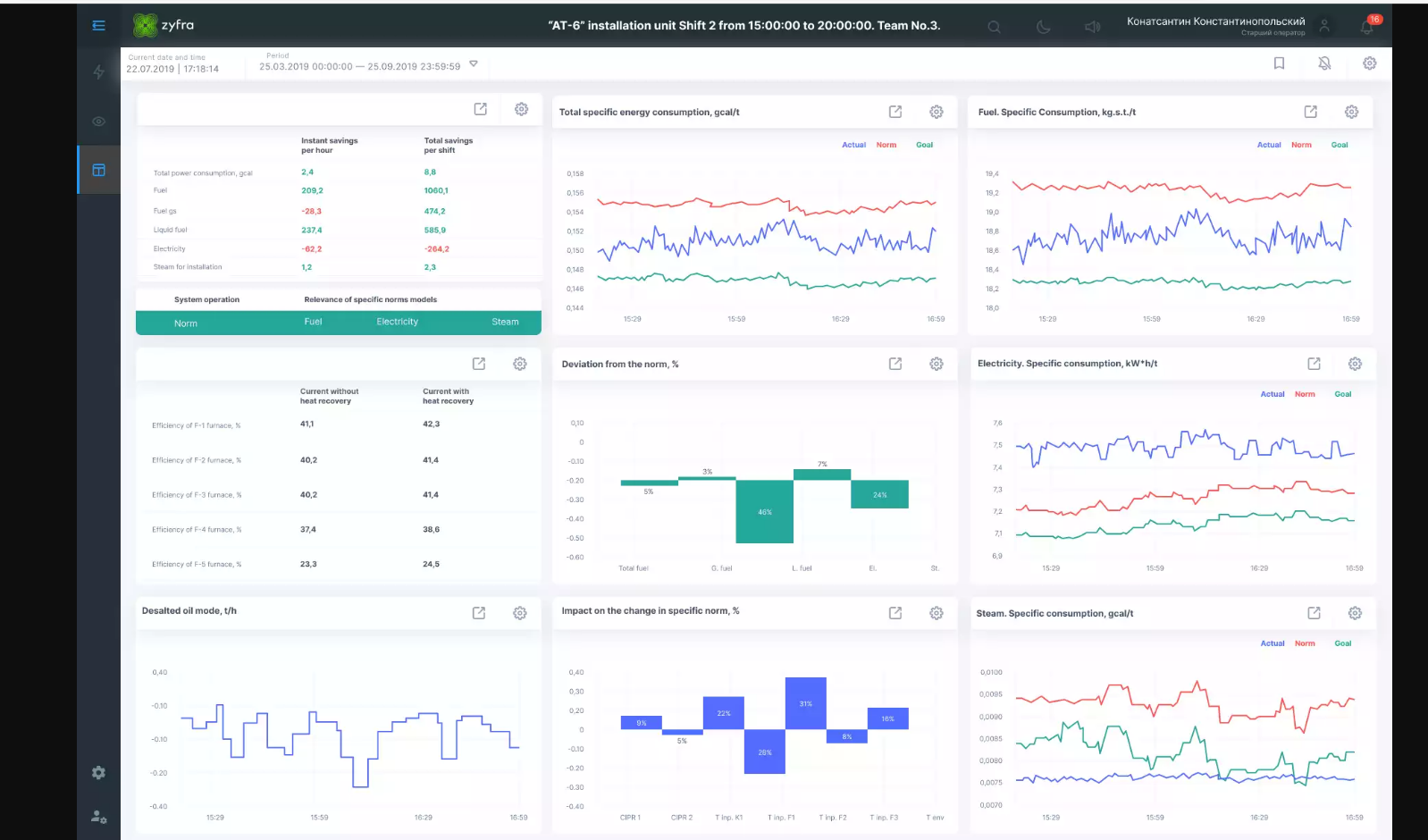This screenshot has height=840, width=1428.
Task: Open the search icon in the top bar
Action: pyautogui.click(x=994, y=27)
